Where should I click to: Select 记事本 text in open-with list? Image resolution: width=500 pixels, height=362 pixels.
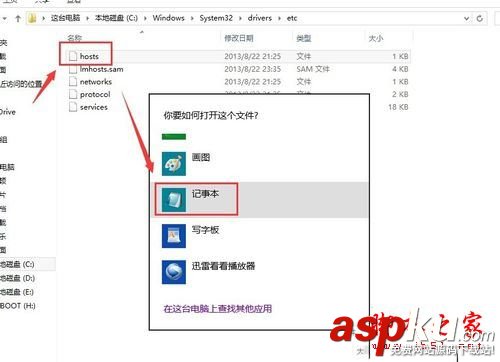tap(205, 194)
